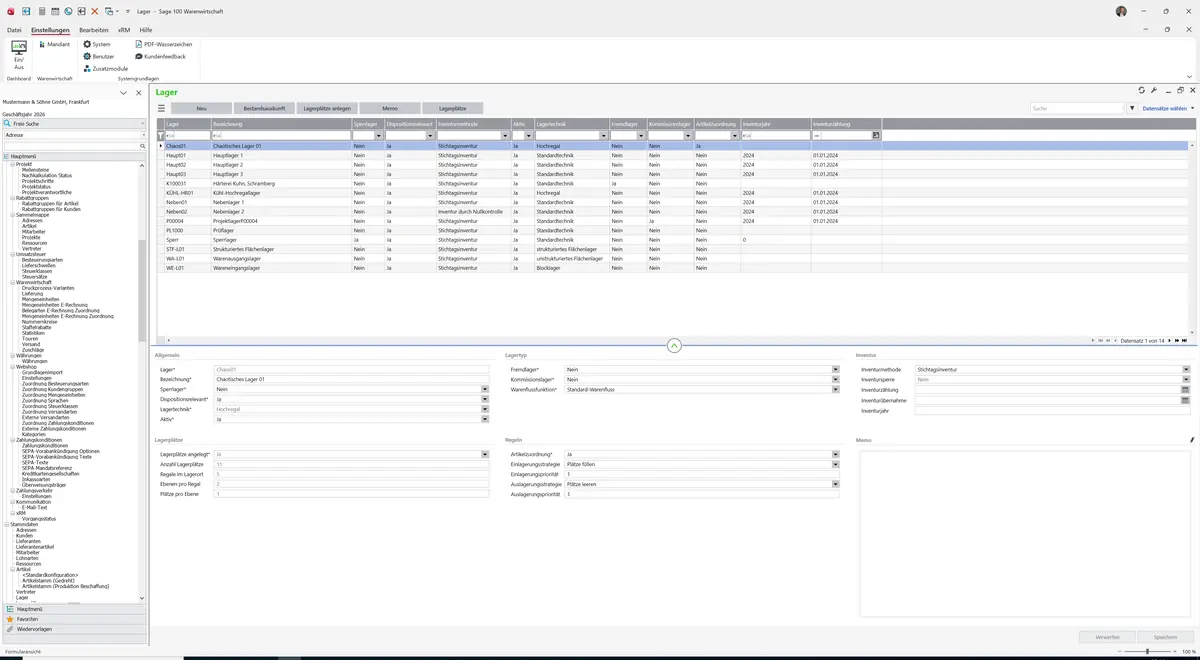1200x660 pixels.
Task: Open Kundenfeedback from the ribbon
Action: (x=160, y=57)
